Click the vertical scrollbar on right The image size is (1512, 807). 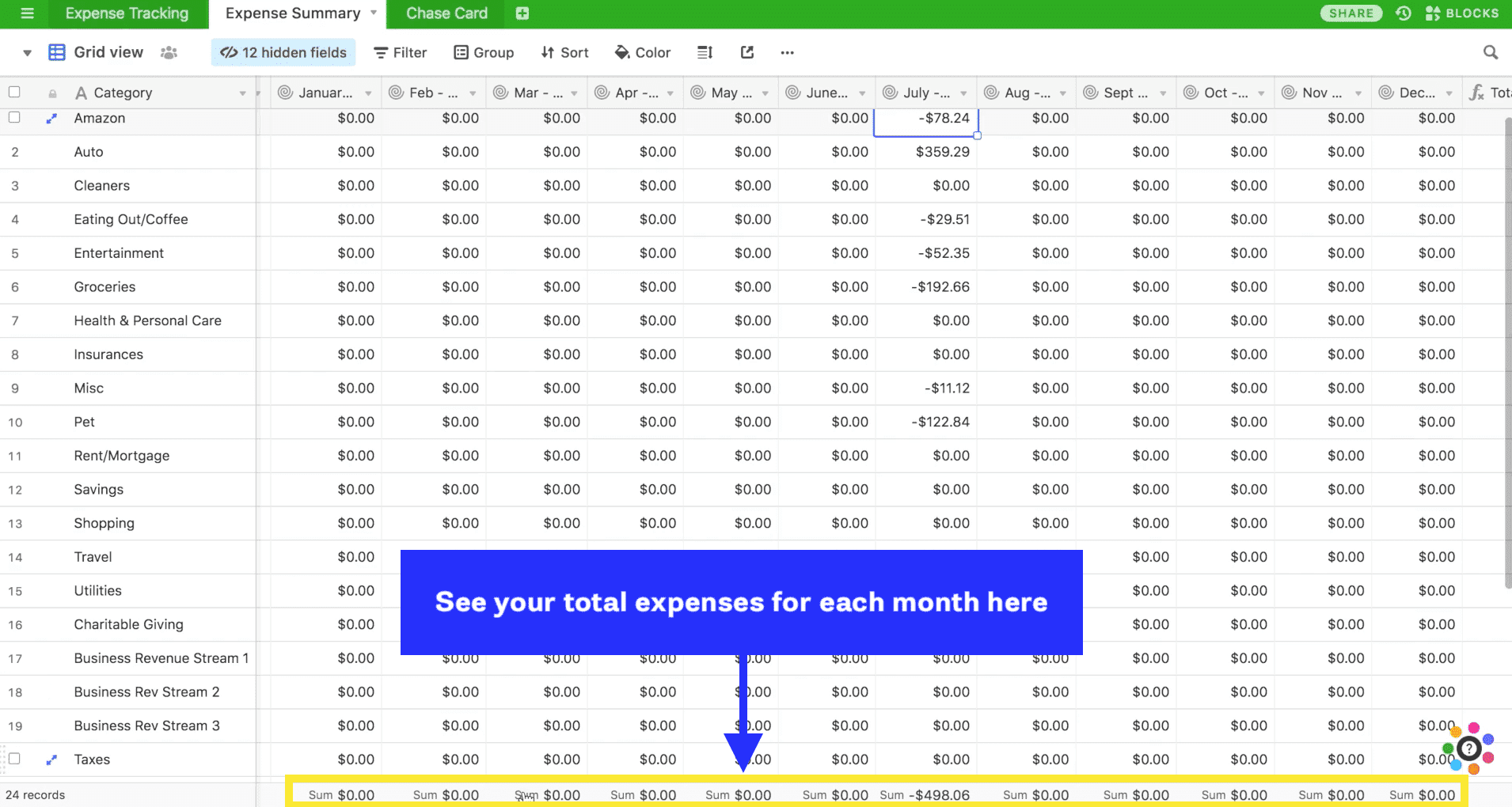(1507, 352)
